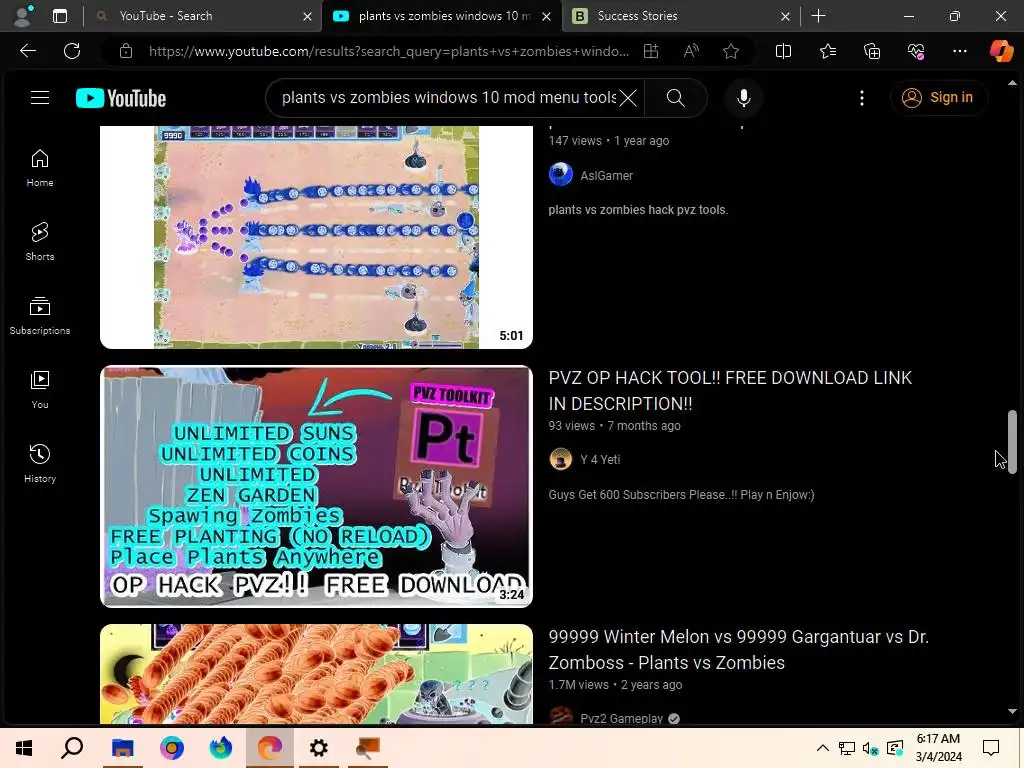
Task: Open the PVZ OP HACK TOOL video thumbnail
Action: pos(316,487)
